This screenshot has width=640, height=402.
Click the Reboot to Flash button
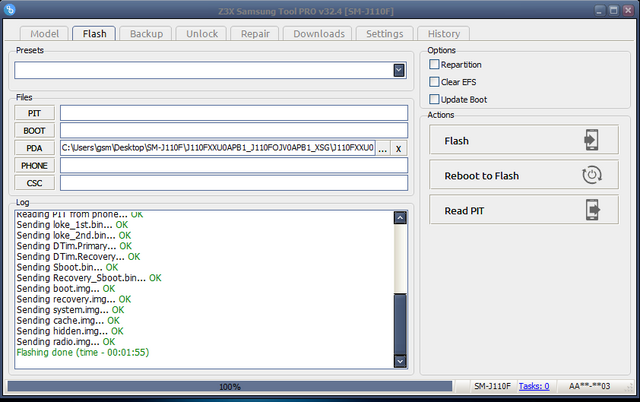click(x=524, y=175)
